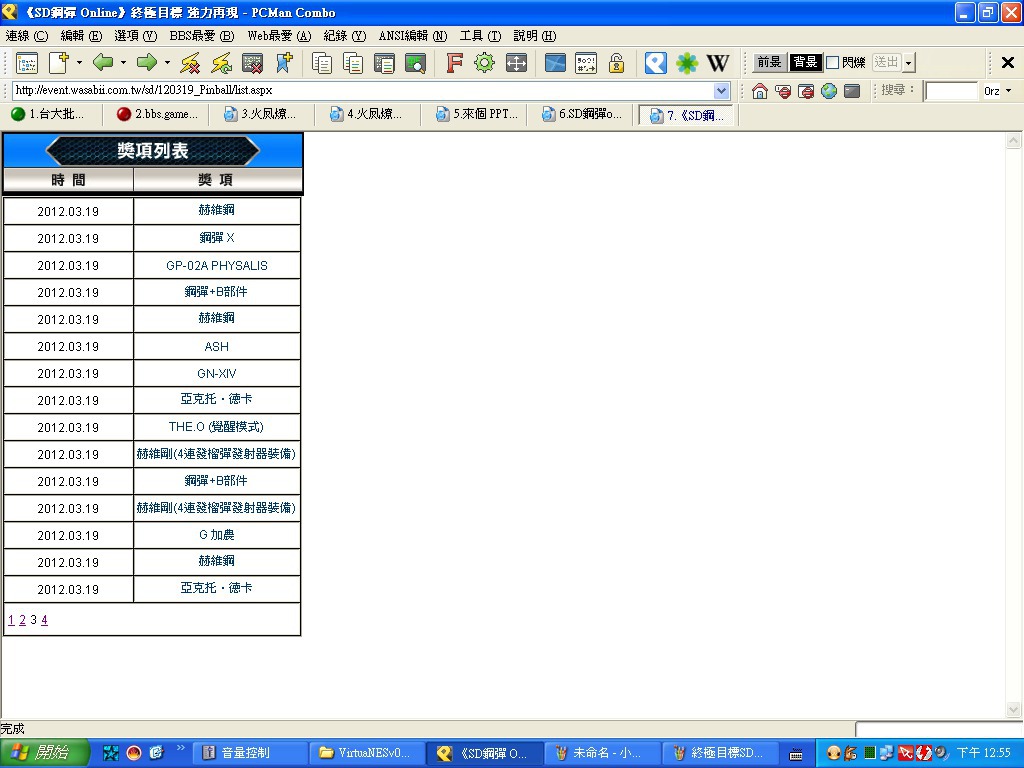
Task: Go to page 4 of prize list
Action: click(x=44, y=620)
